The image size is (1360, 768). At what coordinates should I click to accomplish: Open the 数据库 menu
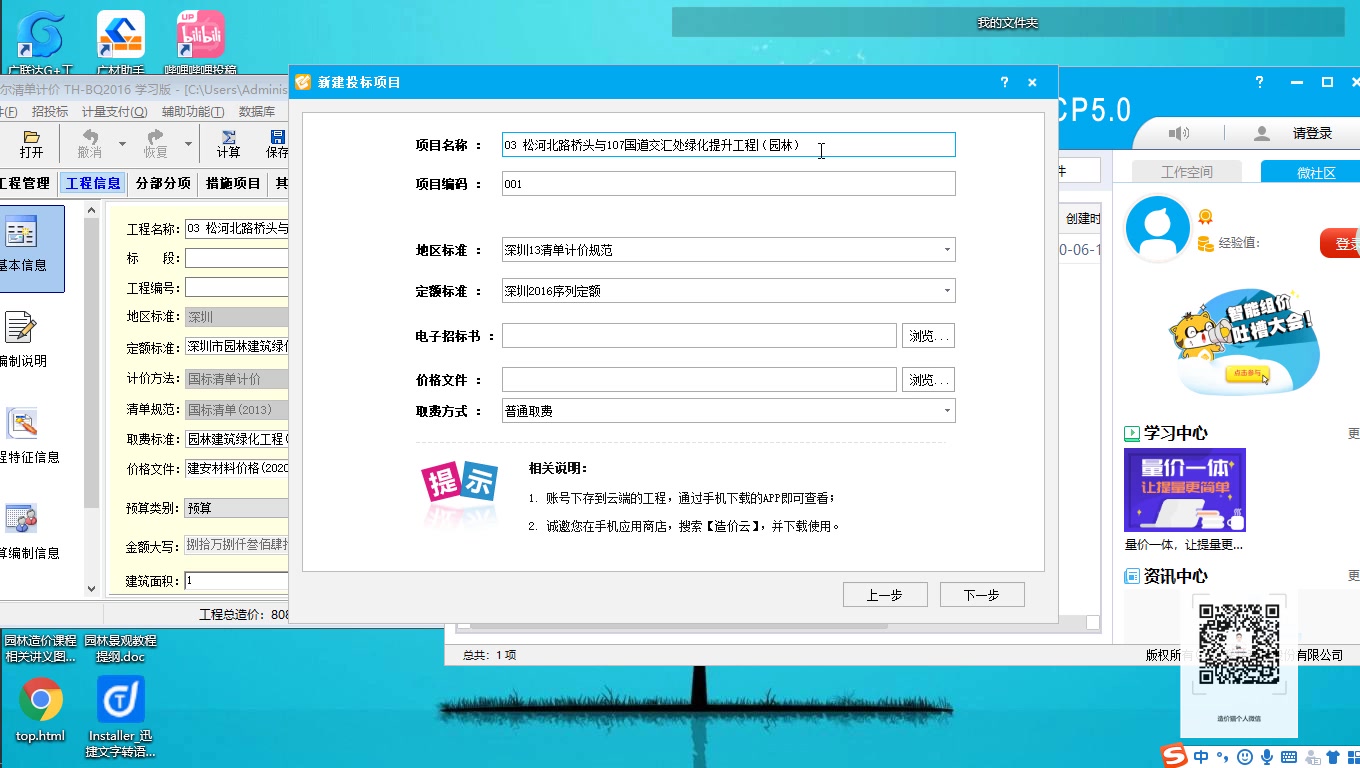[x=257, y=112]
